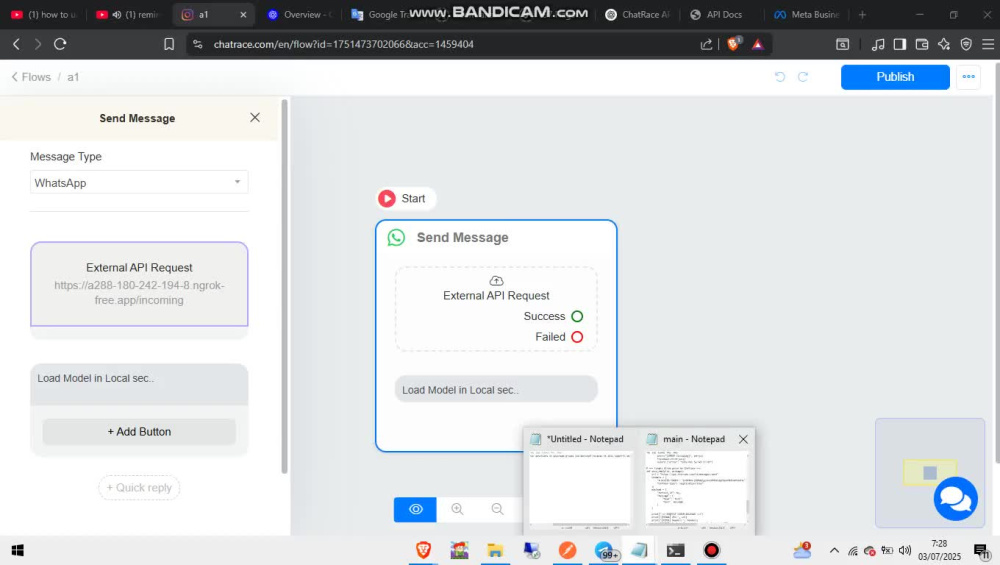
Task: Open the notification center icon
Action: point(982,551)
